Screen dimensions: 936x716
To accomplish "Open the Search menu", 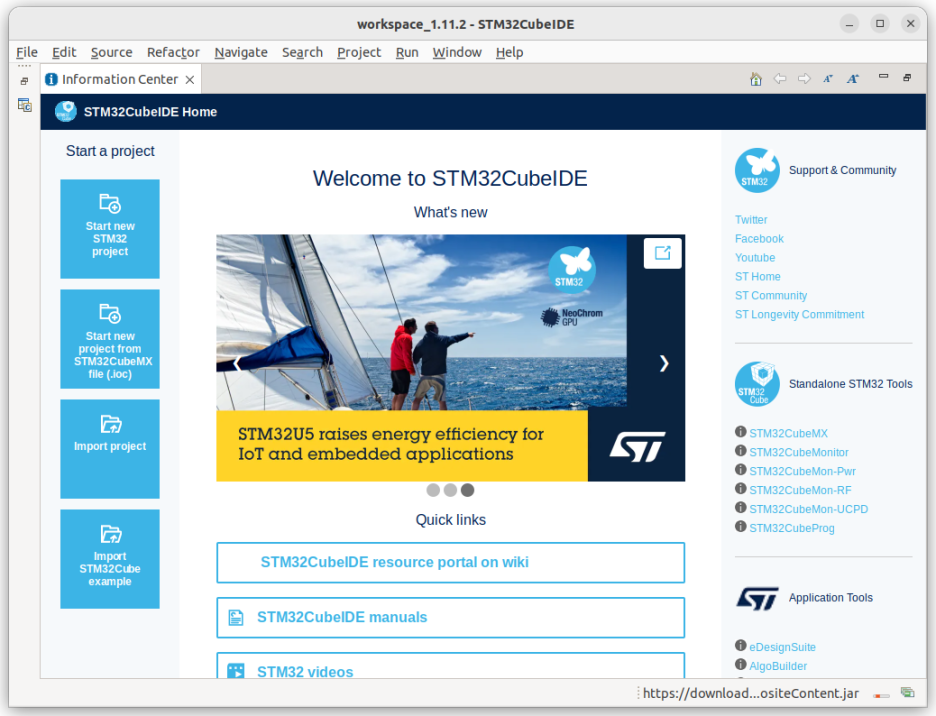I will click(302, 53).
